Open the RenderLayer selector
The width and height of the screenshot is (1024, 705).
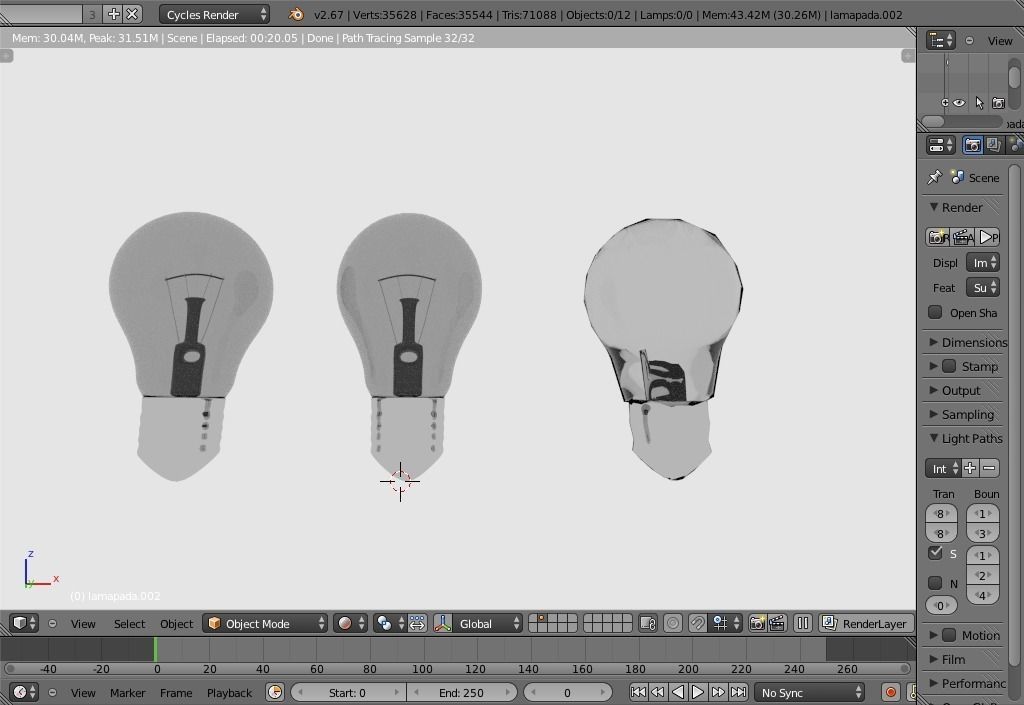coord(867,623)
